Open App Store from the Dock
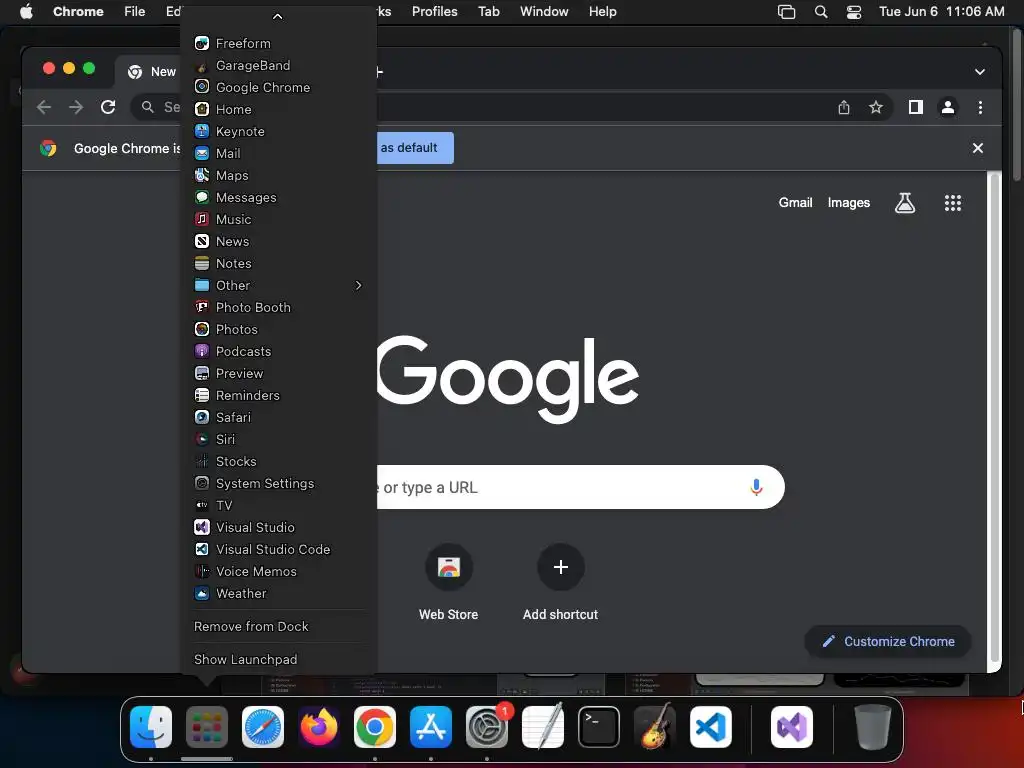Image resolution: width=1024 pixels, height=768 pixels. (431, 727)
